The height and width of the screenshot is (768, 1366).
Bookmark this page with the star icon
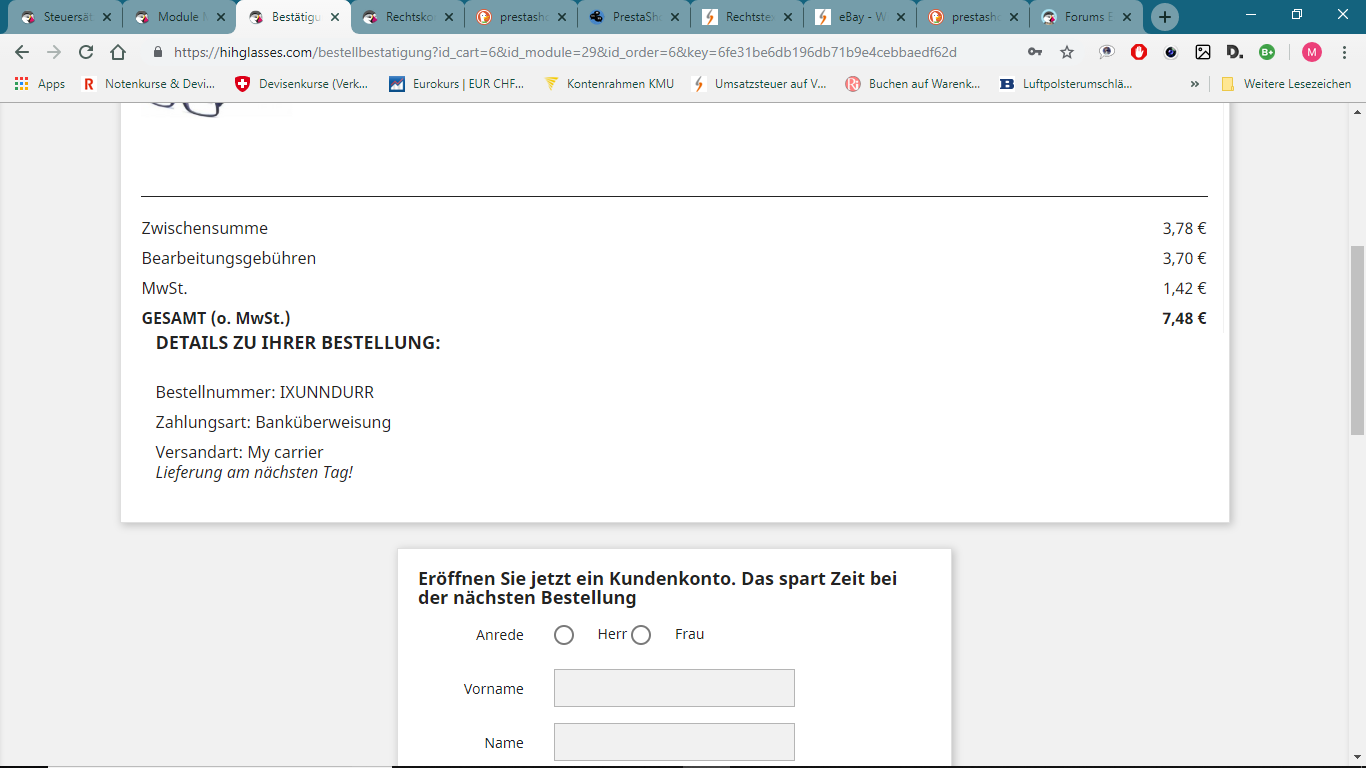tap(1067, 52)
